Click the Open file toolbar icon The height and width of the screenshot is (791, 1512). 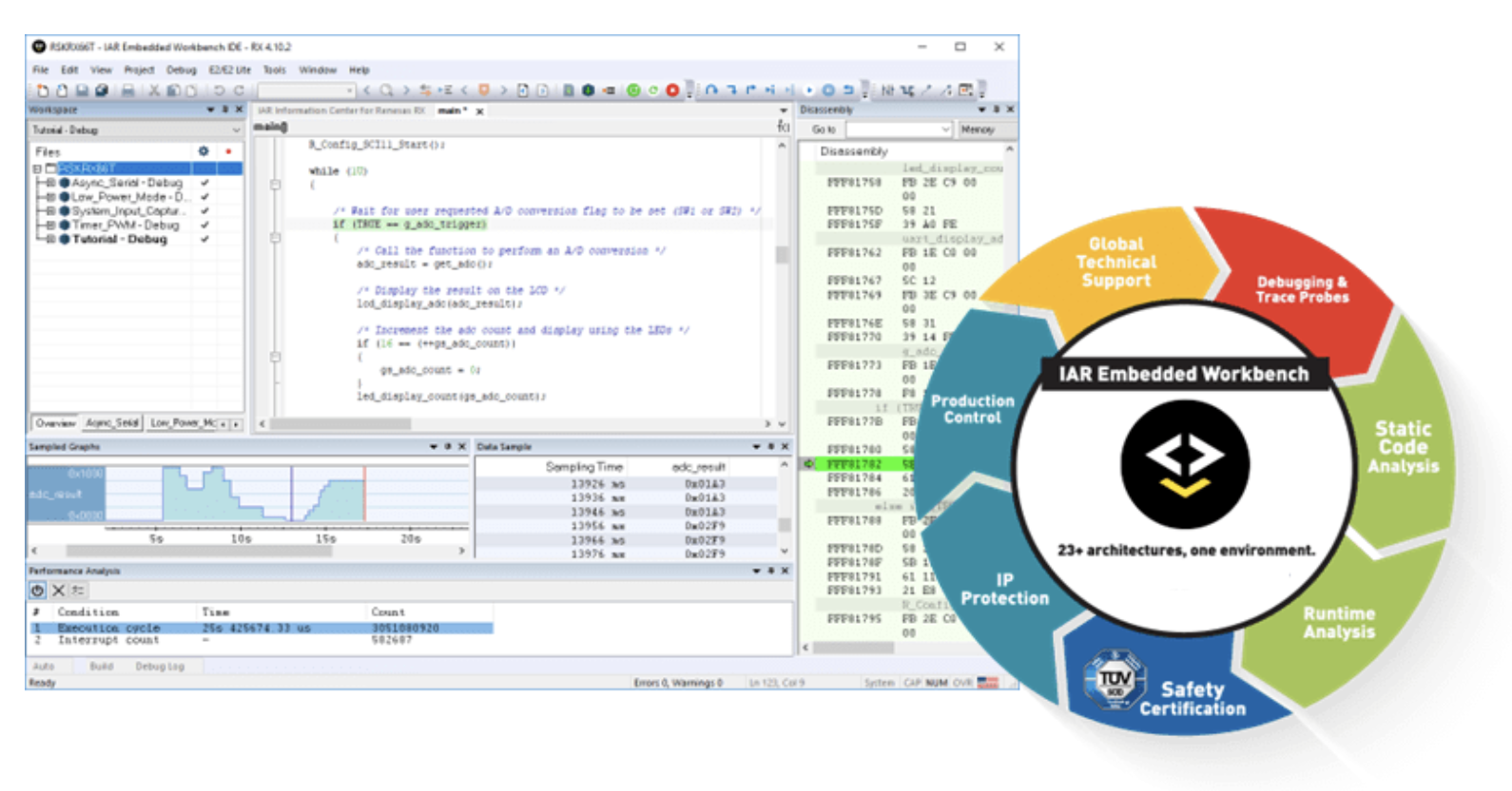click(x=62, y=90)
